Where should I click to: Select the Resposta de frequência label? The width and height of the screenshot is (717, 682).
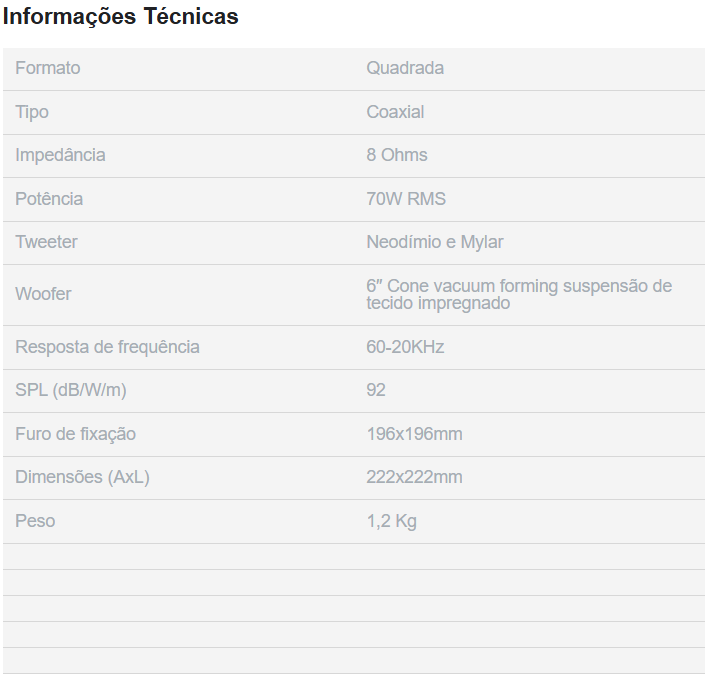(107, 347)
